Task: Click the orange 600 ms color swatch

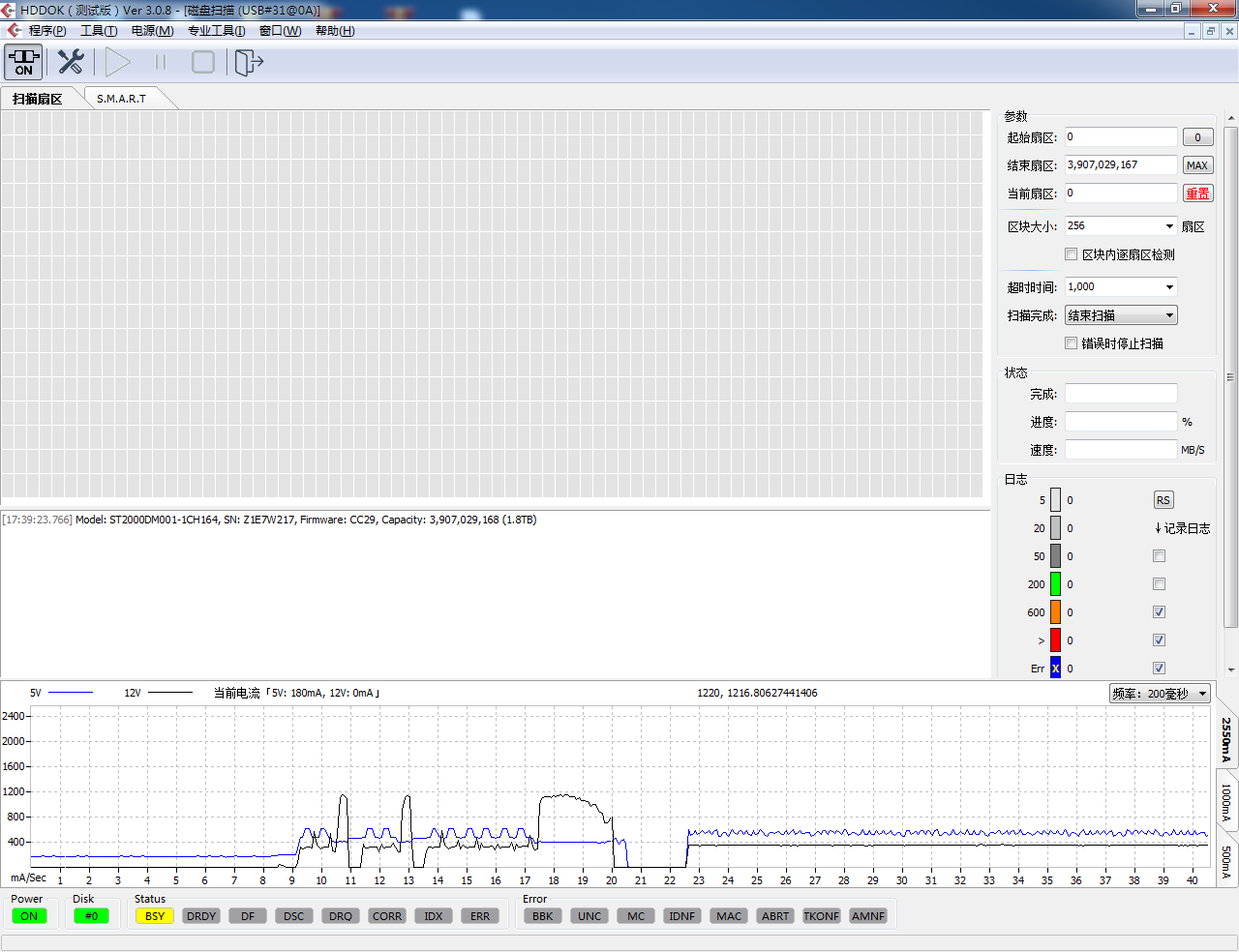Action: 1055,612
